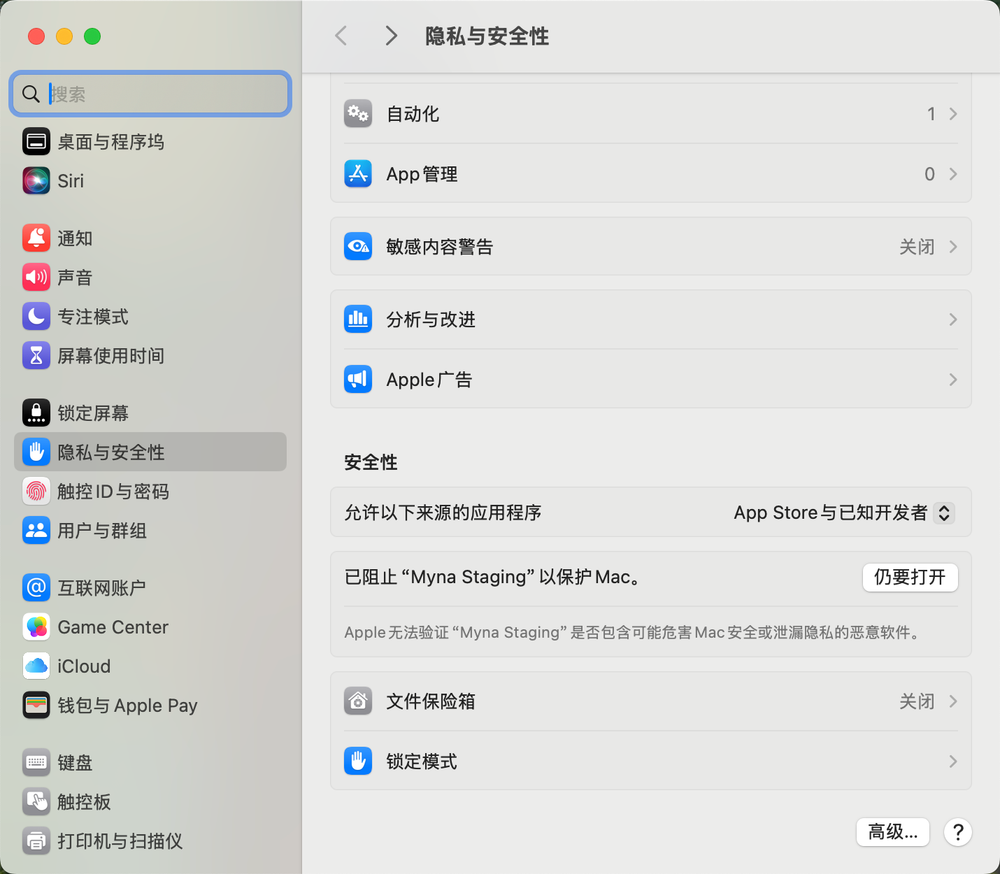Expand 自动化 row via its chevron
Screen dimensions: 1000x874
click(x=953, y=114)
